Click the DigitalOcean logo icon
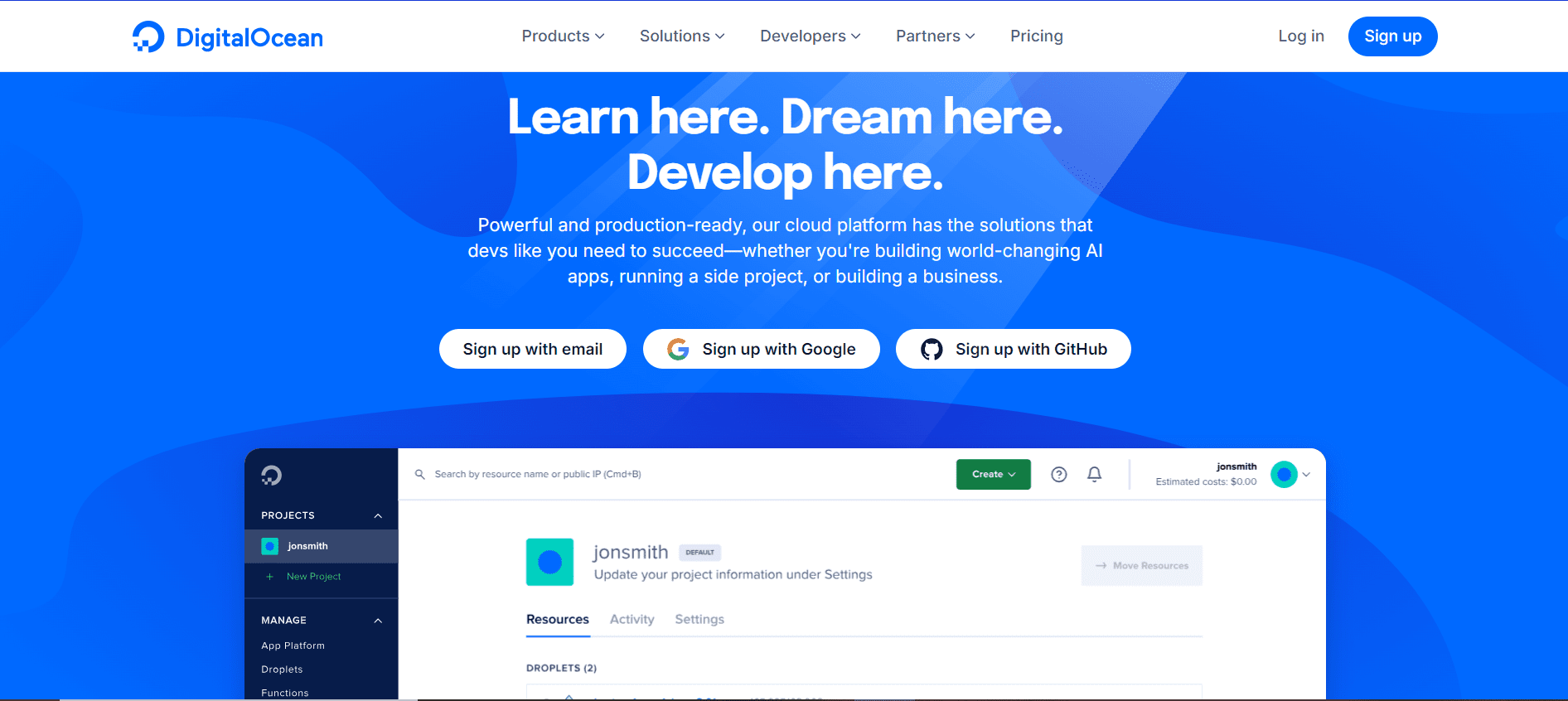 (148, 36)
